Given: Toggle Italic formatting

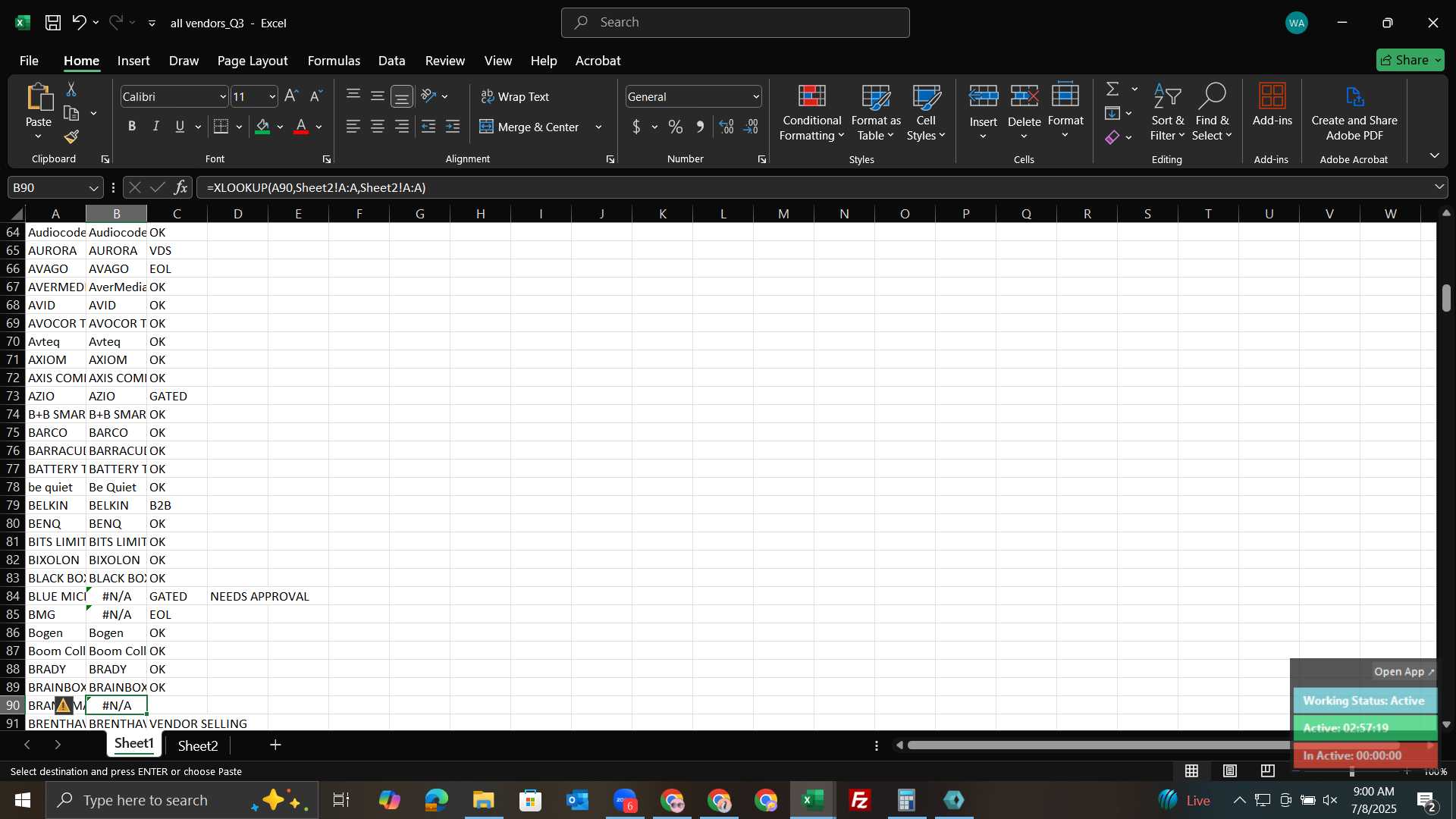Looking at the screenshot, I should (156, 127).
